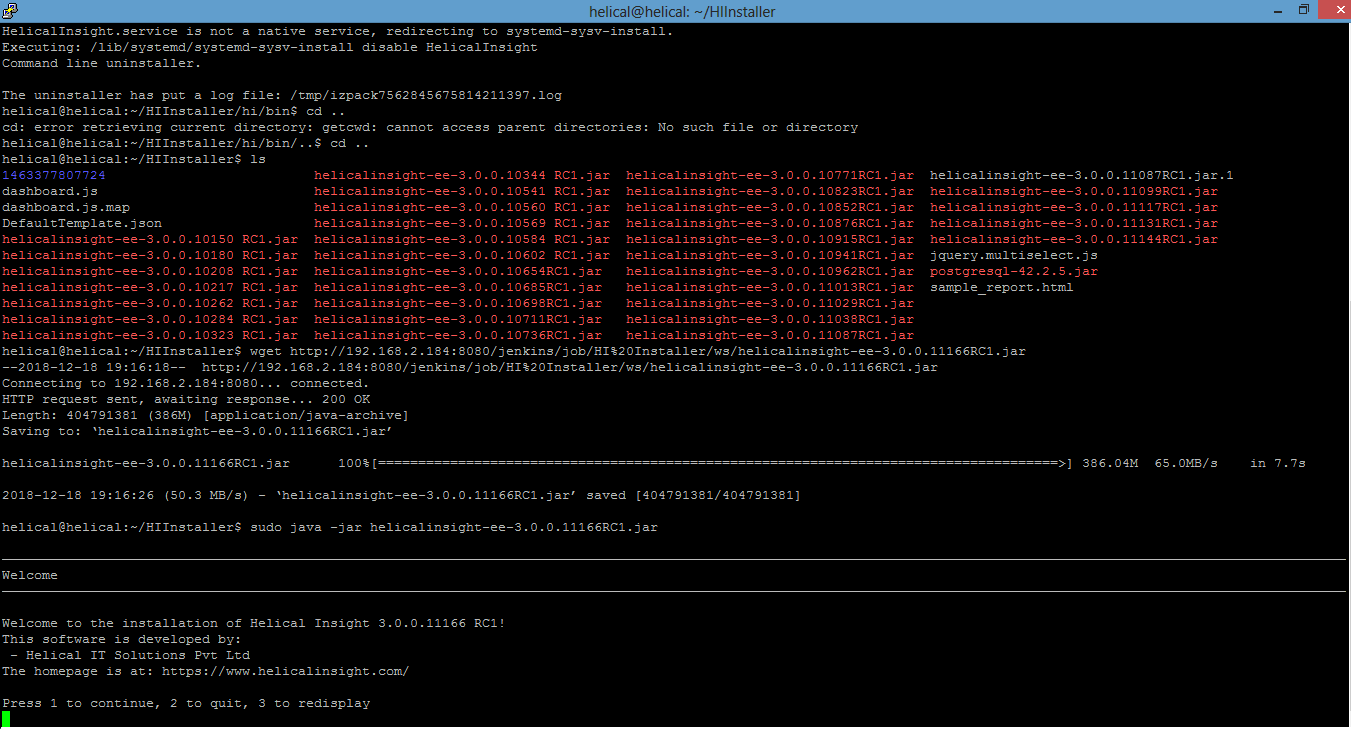
Task: Click file 'helicalinsight-ee-3.0.0.10150 RC1.jar'
Action: 150,239
